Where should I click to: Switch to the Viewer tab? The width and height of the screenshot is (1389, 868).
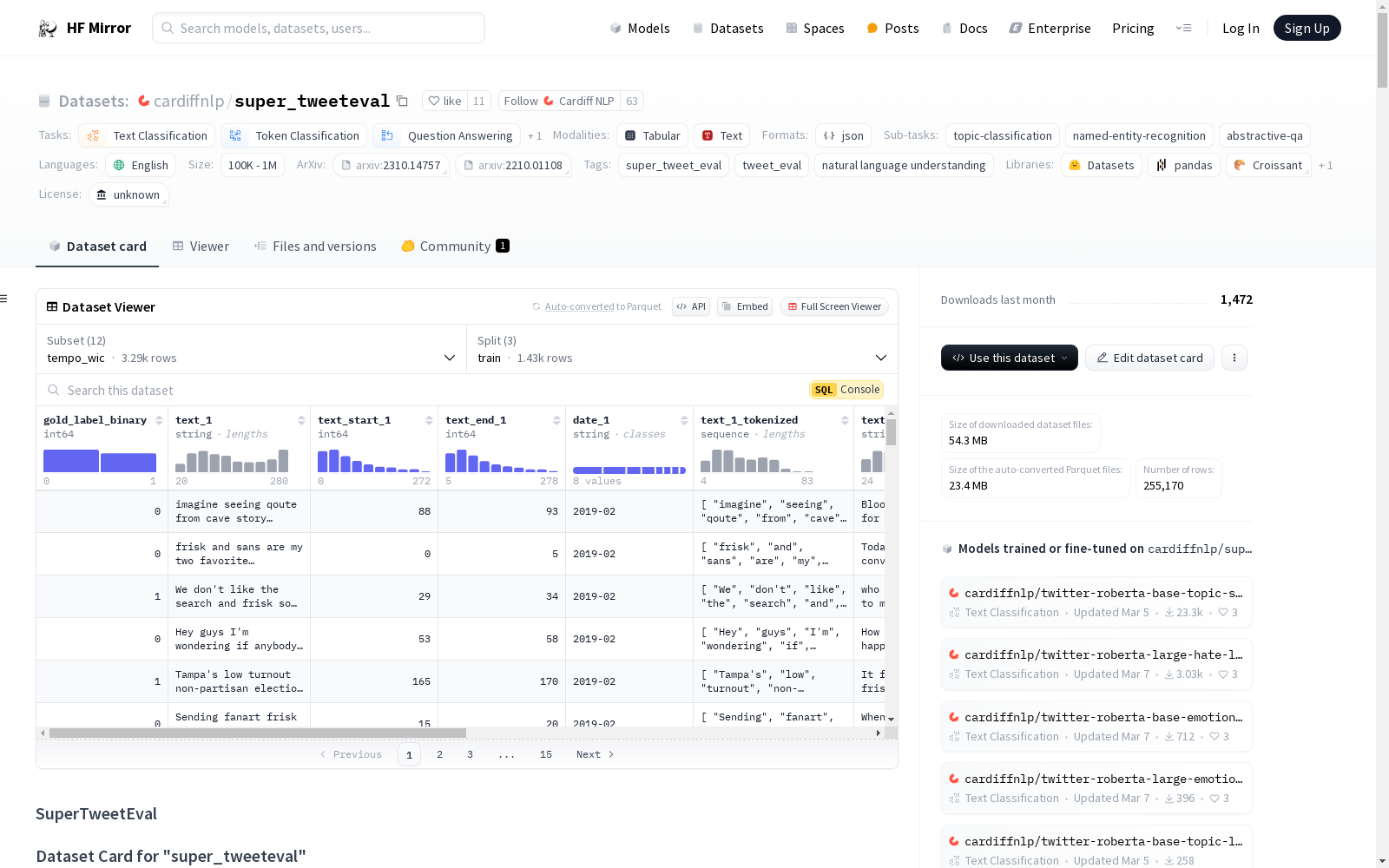201,247
